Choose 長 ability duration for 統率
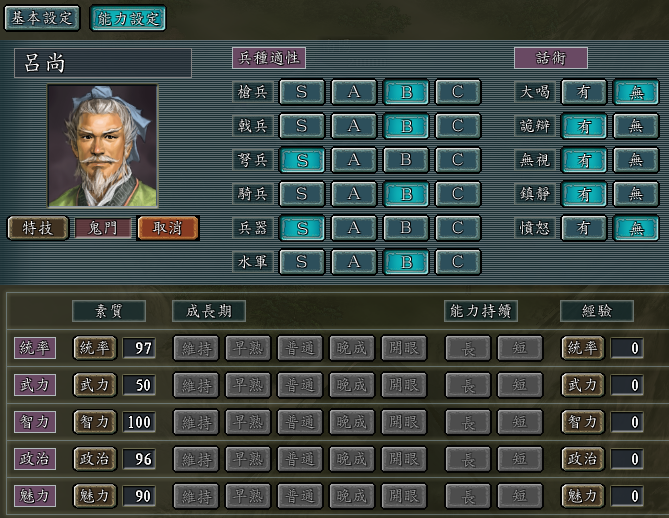This screenshot has height=518, width=669. click(x=468, y=348)
